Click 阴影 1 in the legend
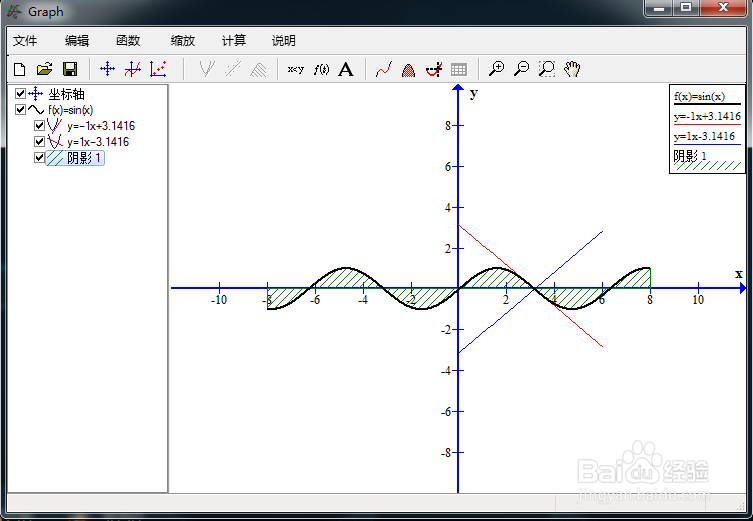Viewport: 753px width, 521px height. [690, 156]
